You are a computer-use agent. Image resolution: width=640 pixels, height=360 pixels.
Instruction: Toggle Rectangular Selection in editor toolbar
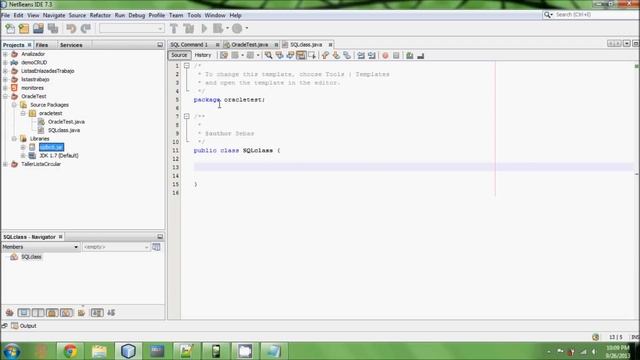click(312, 55)
